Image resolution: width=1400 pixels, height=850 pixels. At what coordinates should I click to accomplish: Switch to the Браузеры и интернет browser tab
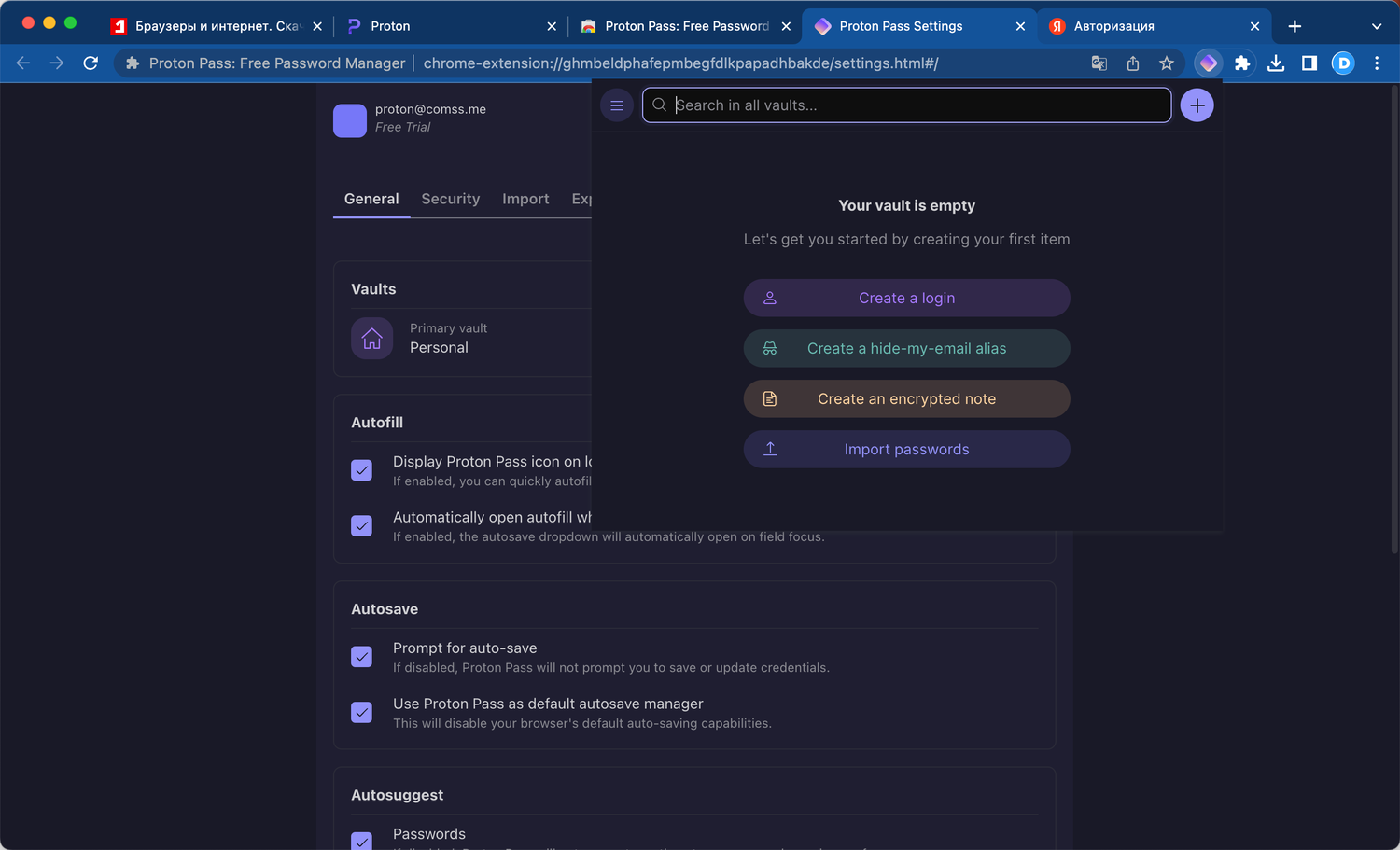(217, 26)
